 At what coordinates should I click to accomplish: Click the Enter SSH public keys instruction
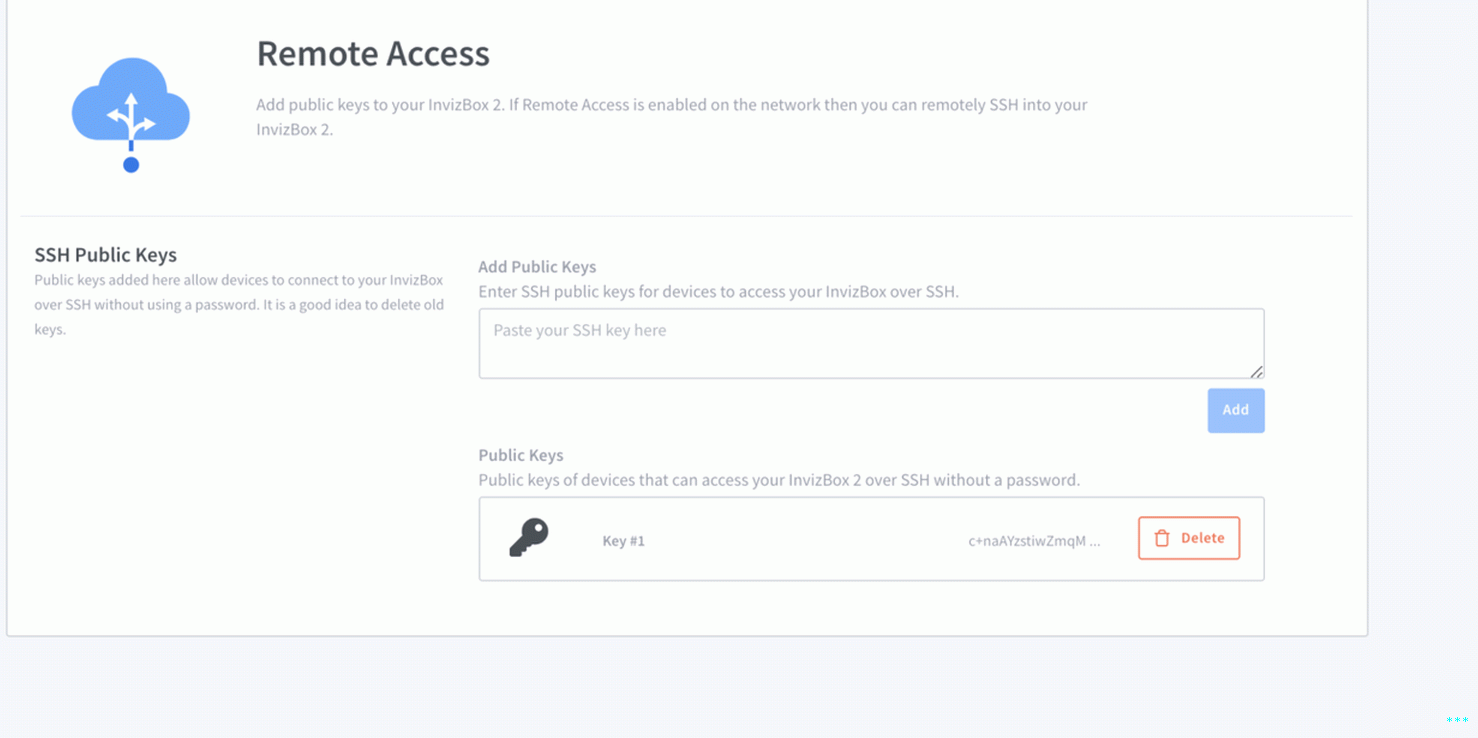[718, 292]
